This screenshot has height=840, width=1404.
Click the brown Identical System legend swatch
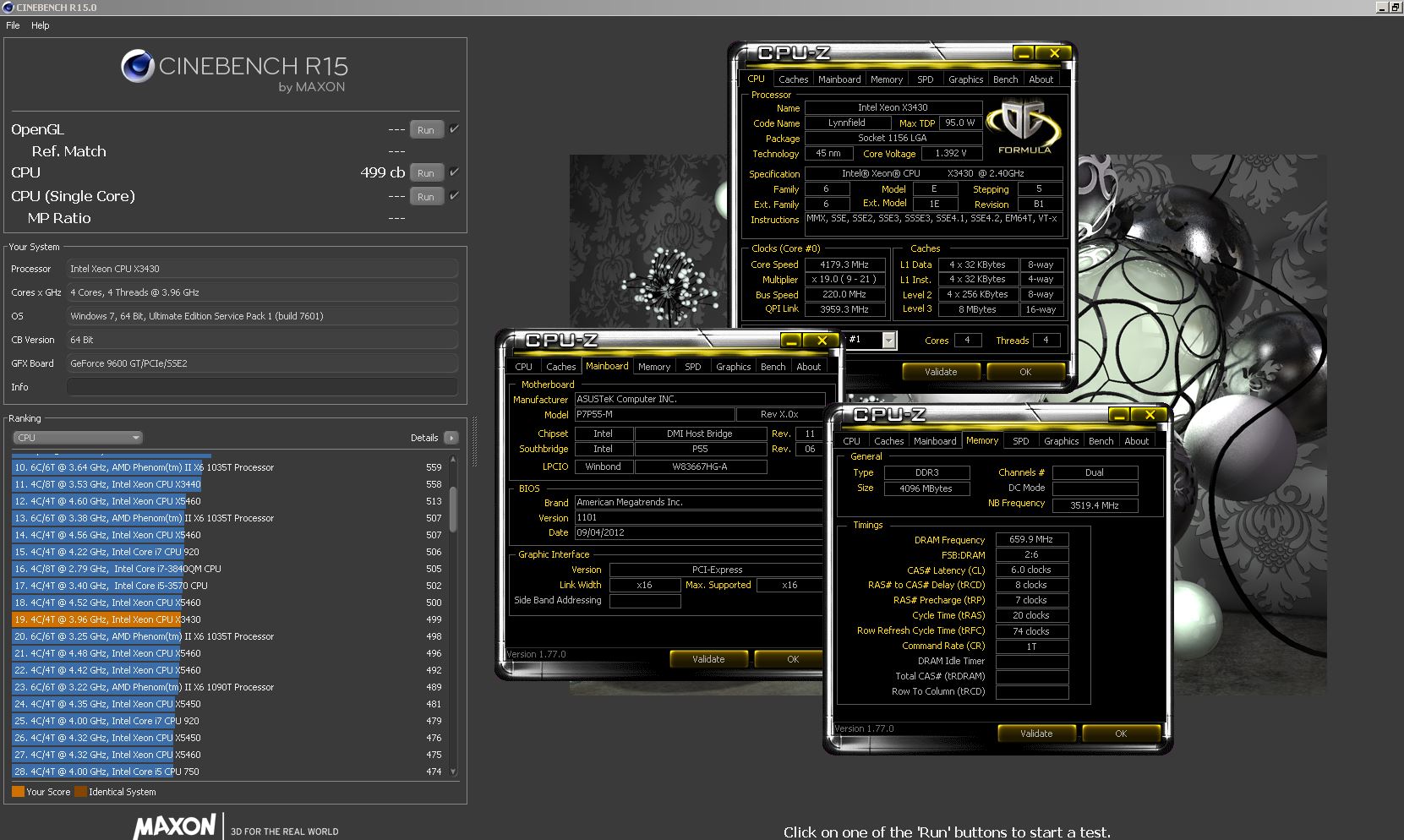click(x=80, y=792)
